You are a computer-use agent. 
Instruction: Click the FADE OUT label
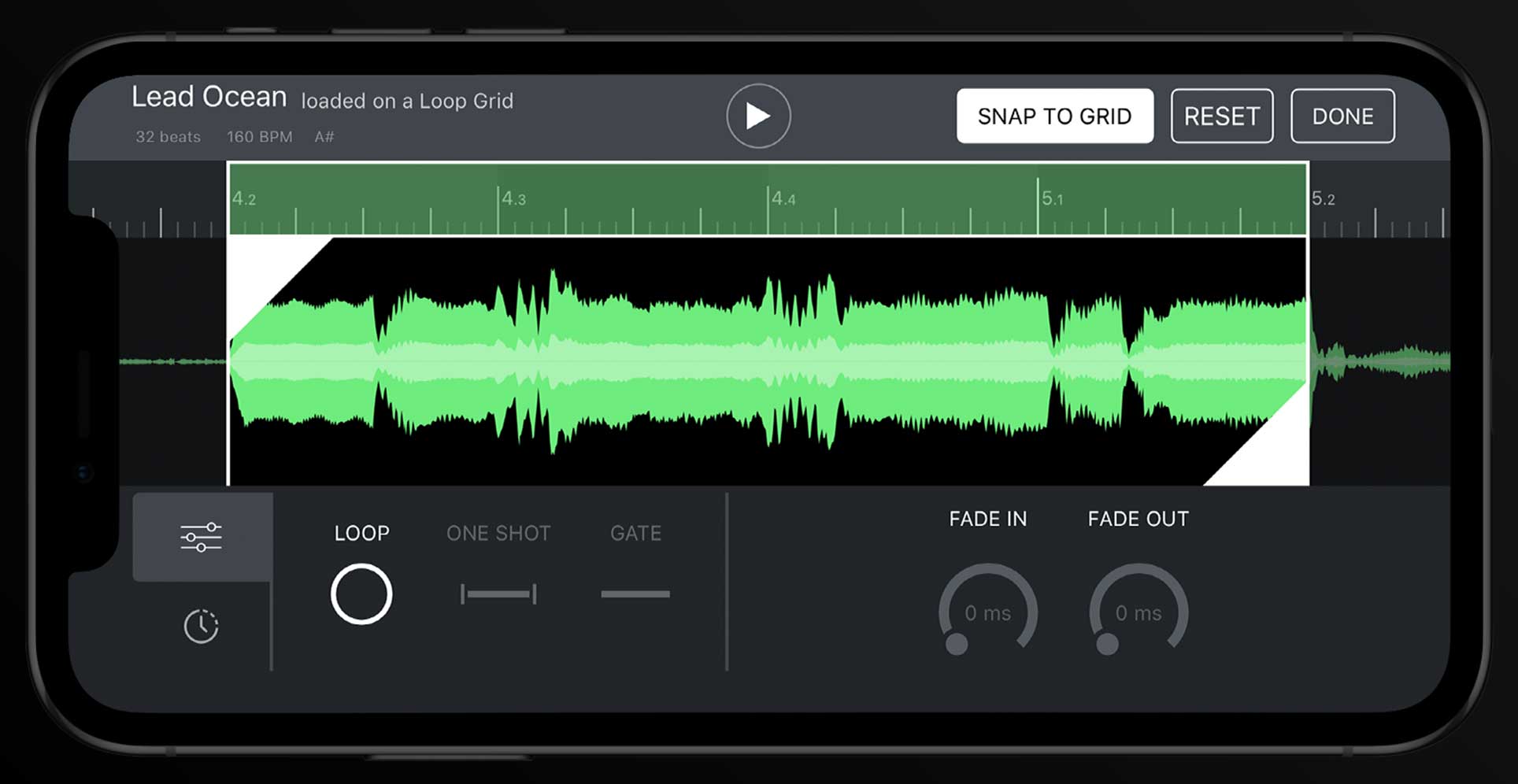(x=1138, y=519)
